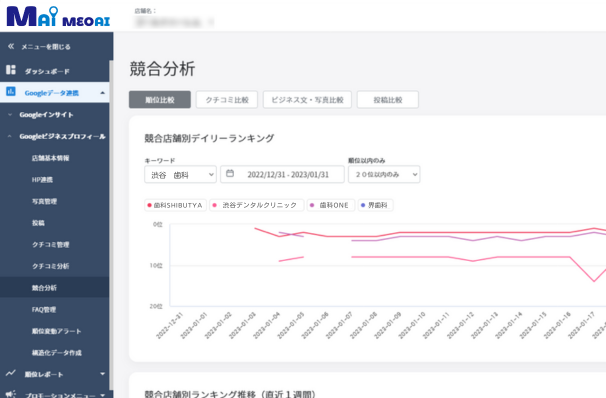
Task: Click the プロモーションメニュー megaphone icon
Action: 11,394
